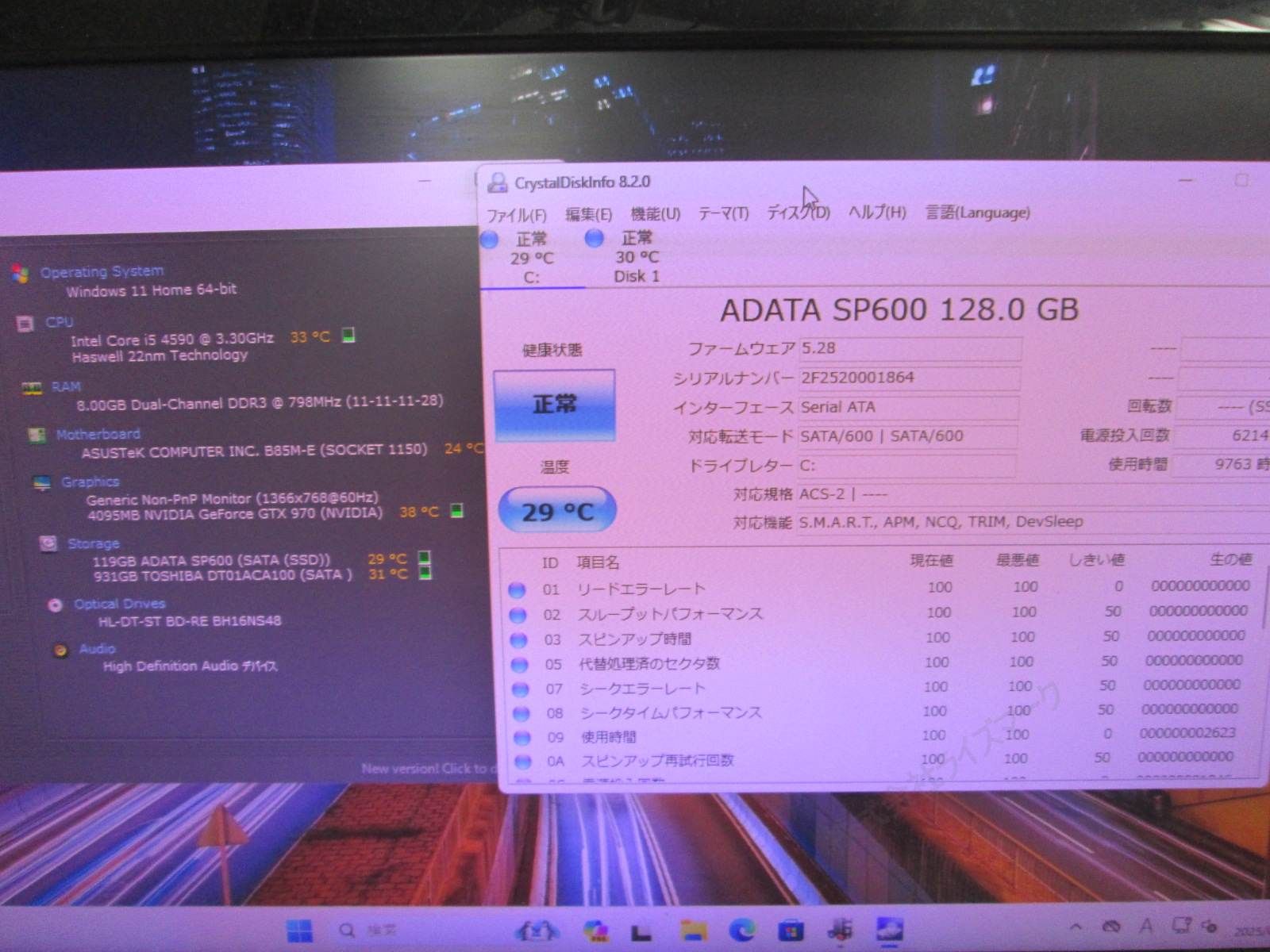Click the Optical Drives disc icon in Speccy

55,605
